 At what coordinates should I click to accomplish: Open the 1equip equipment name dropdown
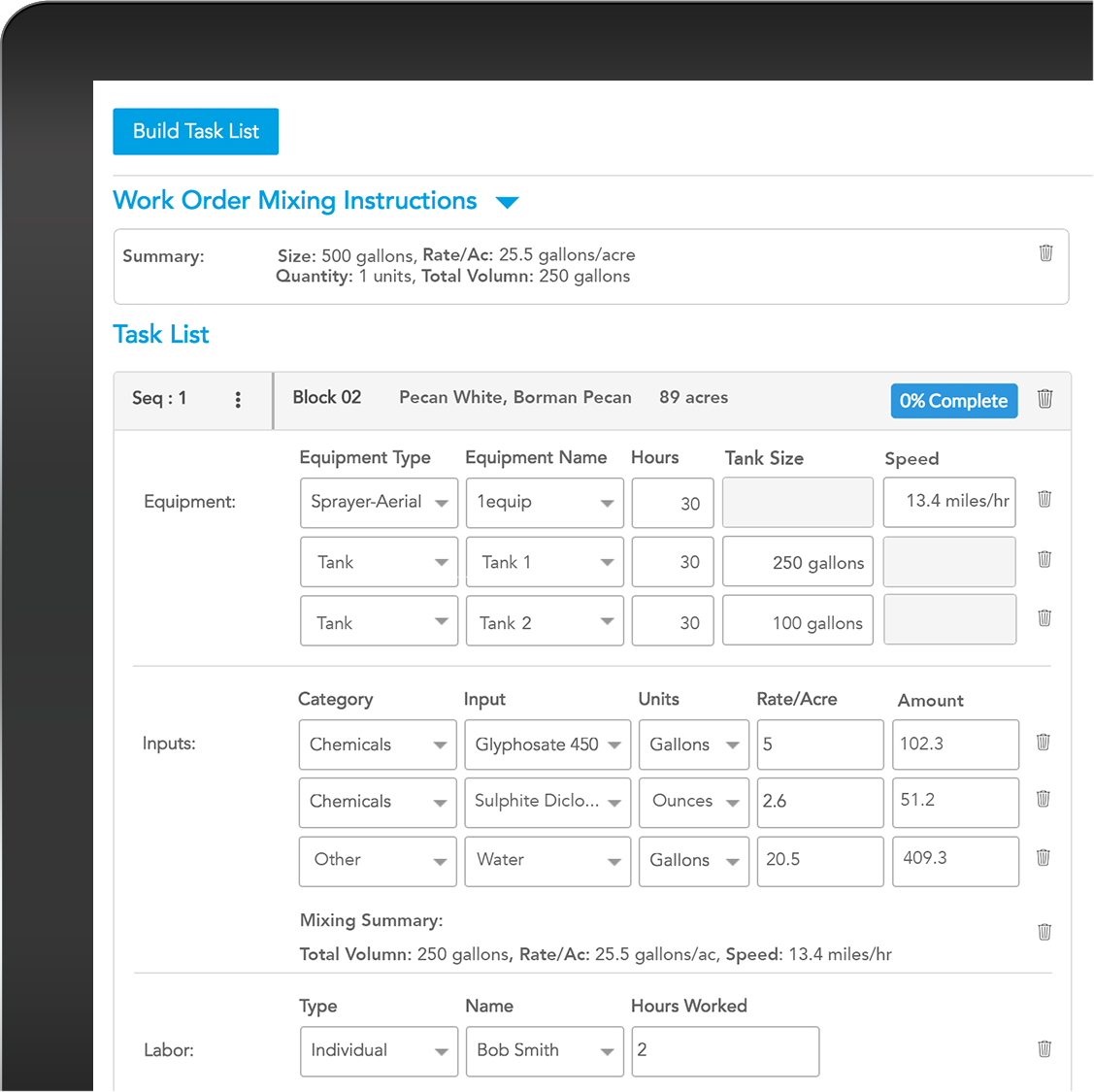pyautogui.click(x=545, y=503)
